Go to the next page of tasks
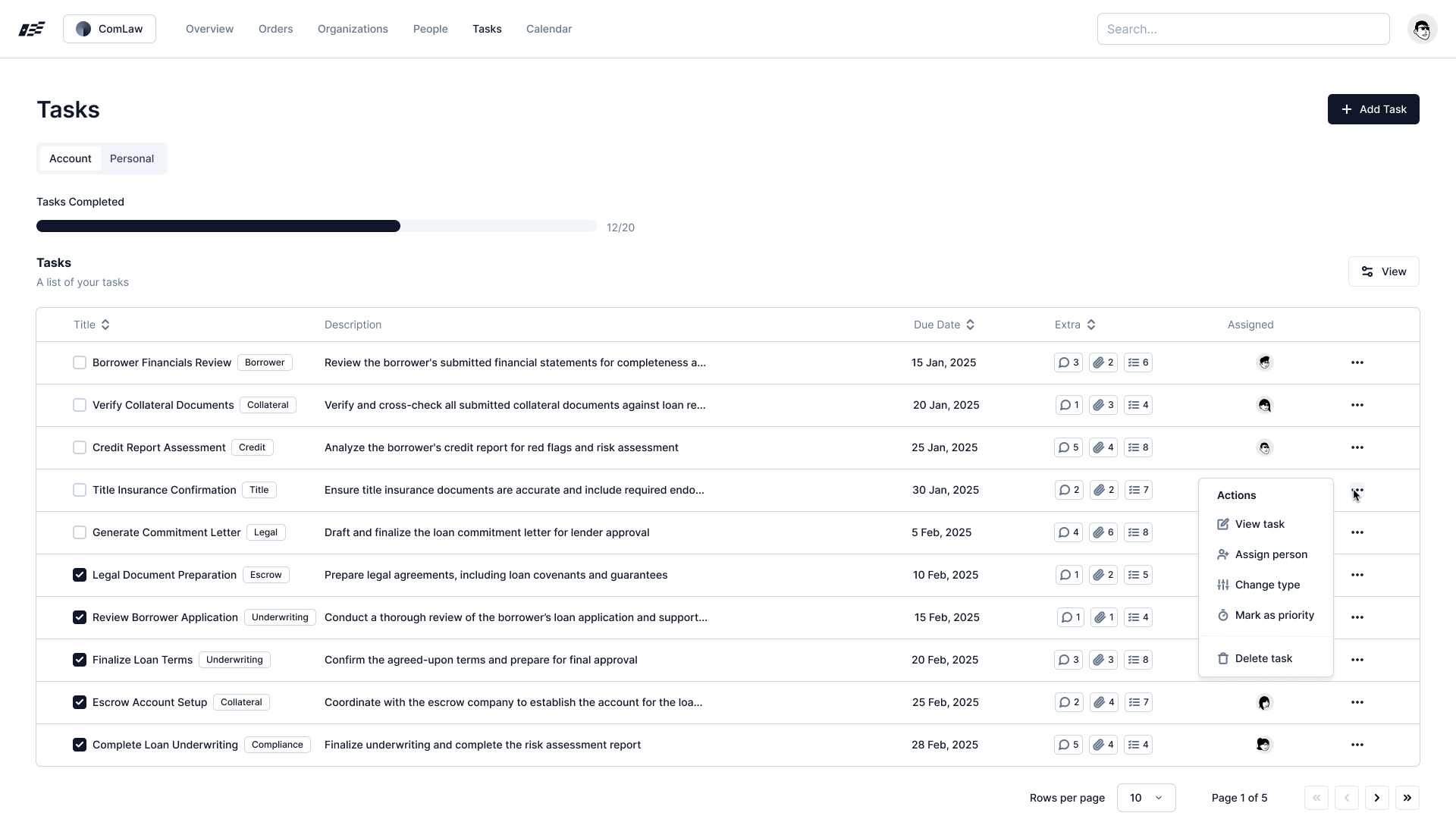This screenshot has height=819, width=1456. tap(1376, 798)
